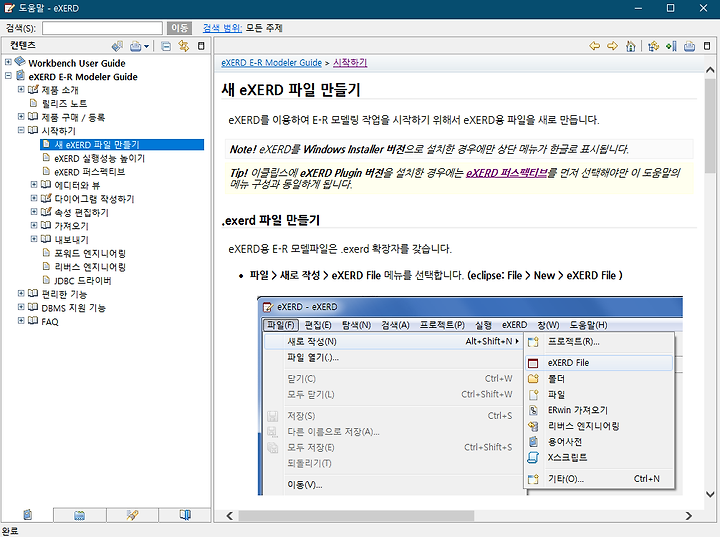Click the Bookmark Document icon
Viewport: 720px width, 537px height.
pos(671,46)
